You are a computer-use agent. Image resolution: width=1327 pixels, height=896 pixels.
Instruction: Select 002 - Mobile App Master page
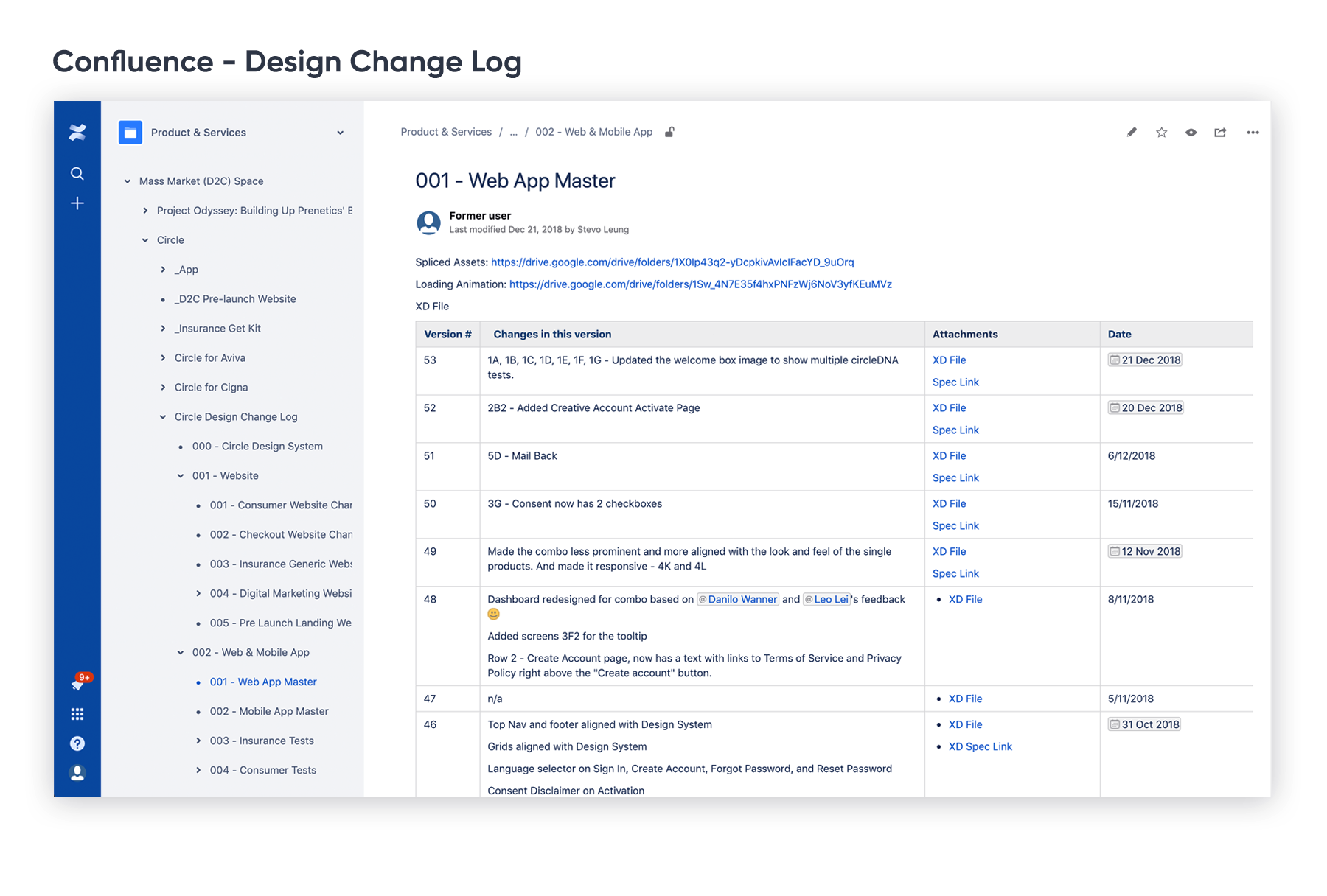click(269, 711)
